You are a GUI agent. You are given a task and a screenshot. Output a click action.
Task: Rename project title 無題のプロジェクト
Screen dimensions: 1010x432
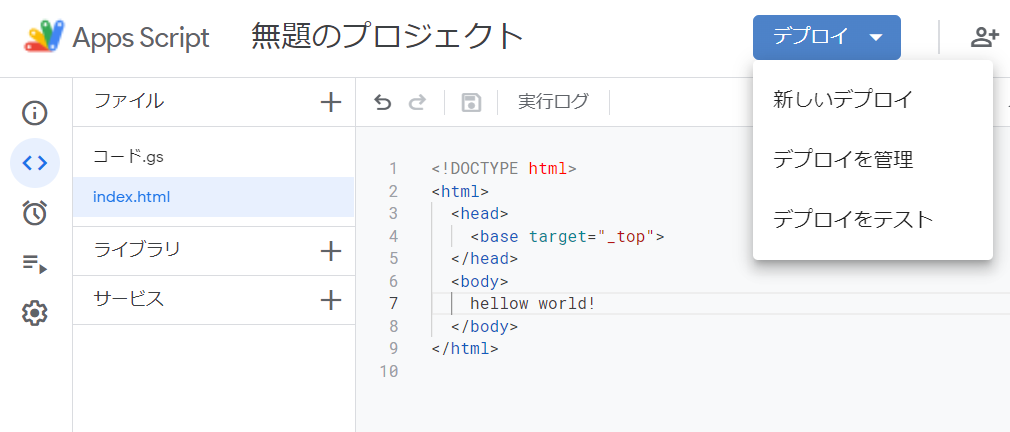tap(388, 38)
